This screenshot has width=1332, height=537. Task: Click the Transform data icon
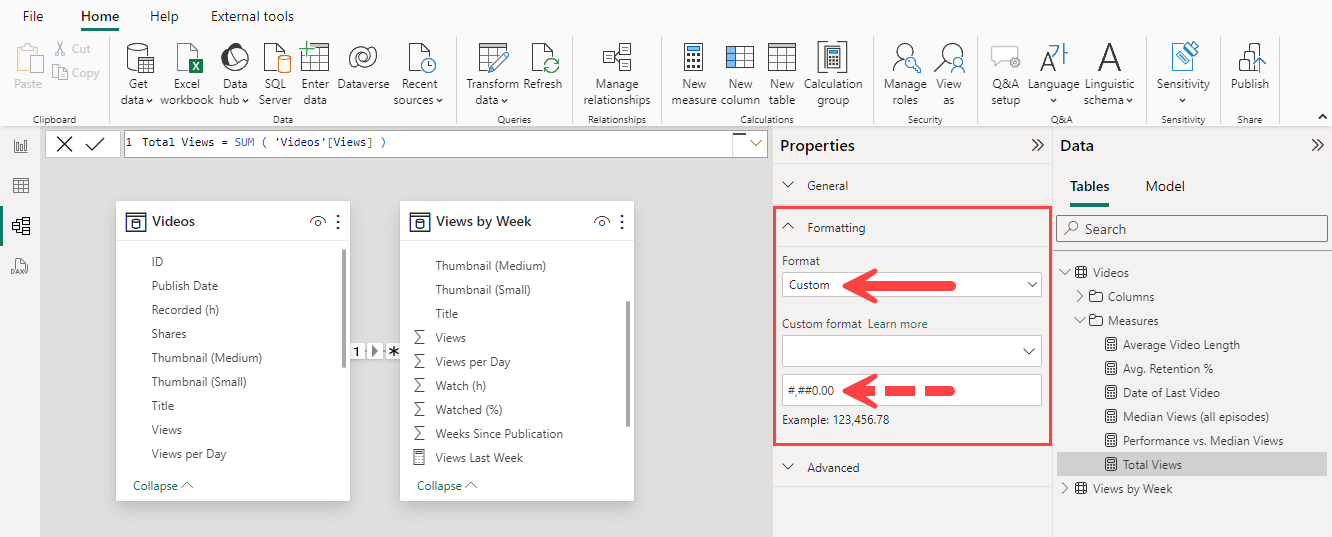(x=493, y=58)
